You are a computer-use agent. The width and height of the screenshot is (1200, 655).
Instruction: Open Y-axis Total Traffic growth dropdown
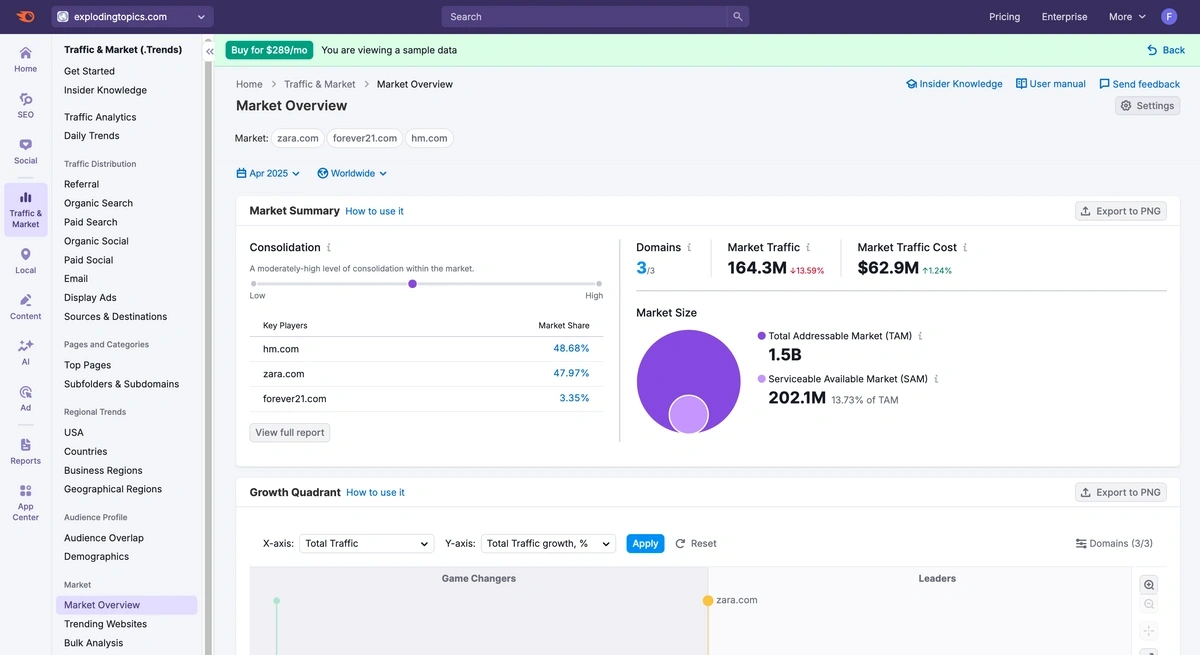click(x=548, y=544)
